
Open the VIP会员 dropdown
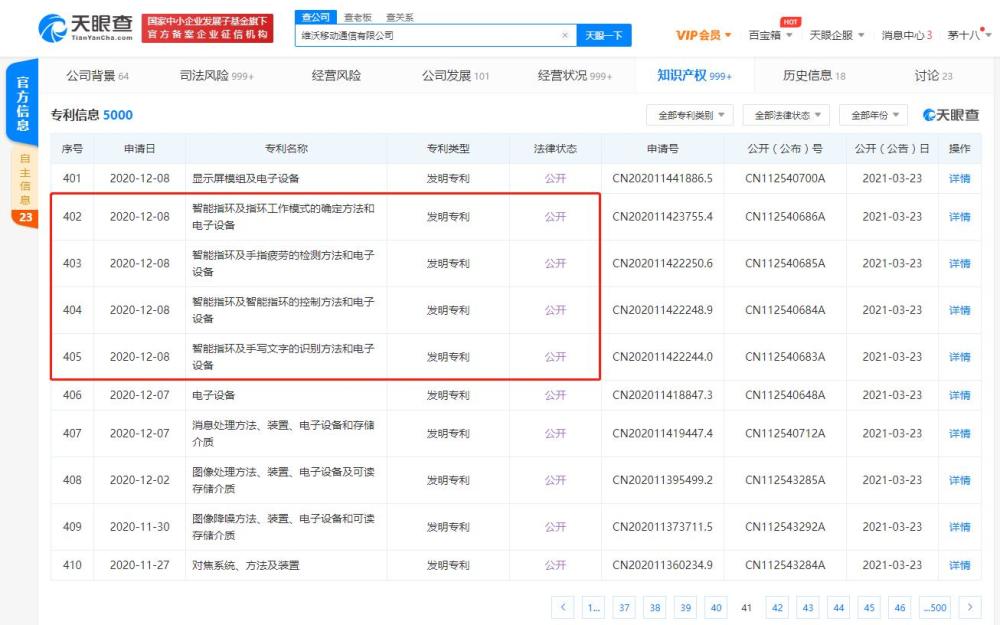pos(703,35)
